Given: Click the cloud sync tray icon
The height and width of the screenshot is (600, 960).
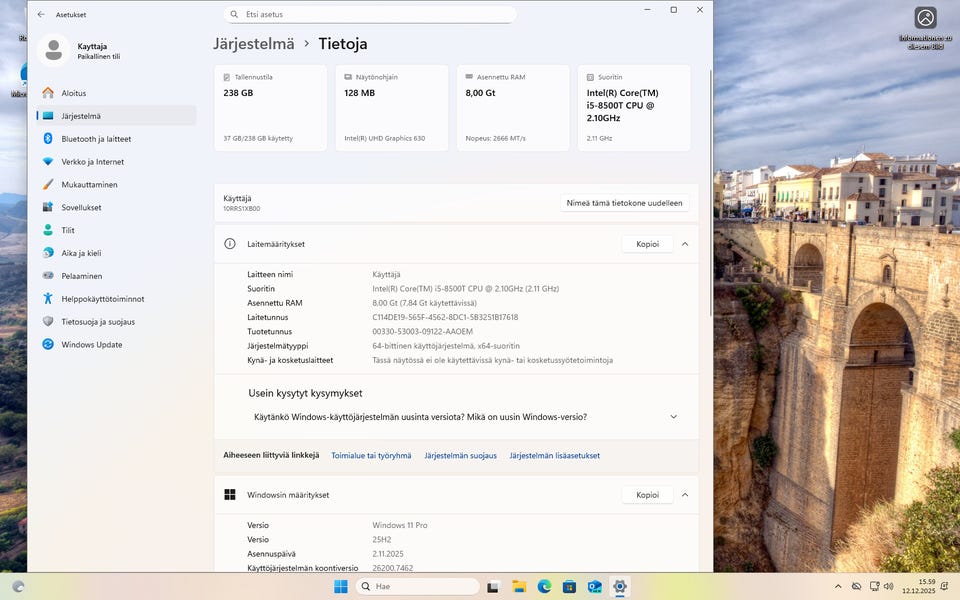Looking at the screenshot, I should point(857,587).
